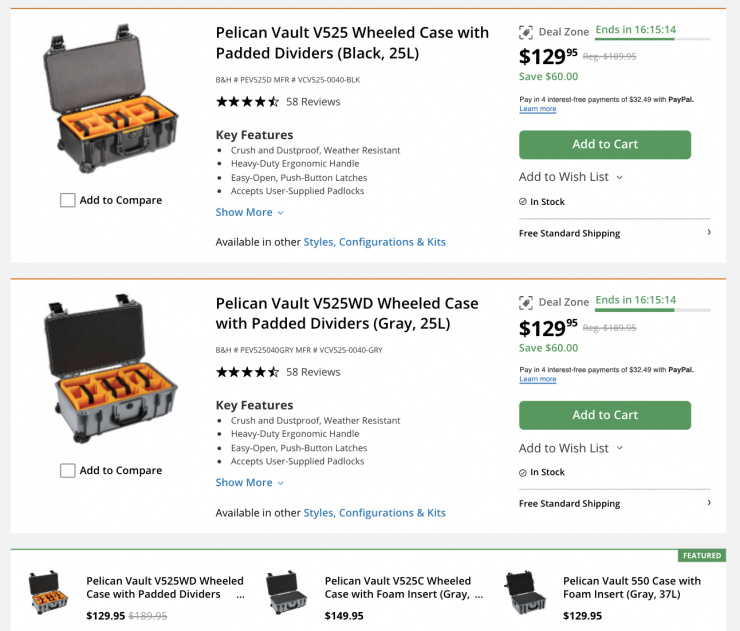Click In Stock checkmark icon for gray case
The image size is (740, 631).
tap(523, 472)
